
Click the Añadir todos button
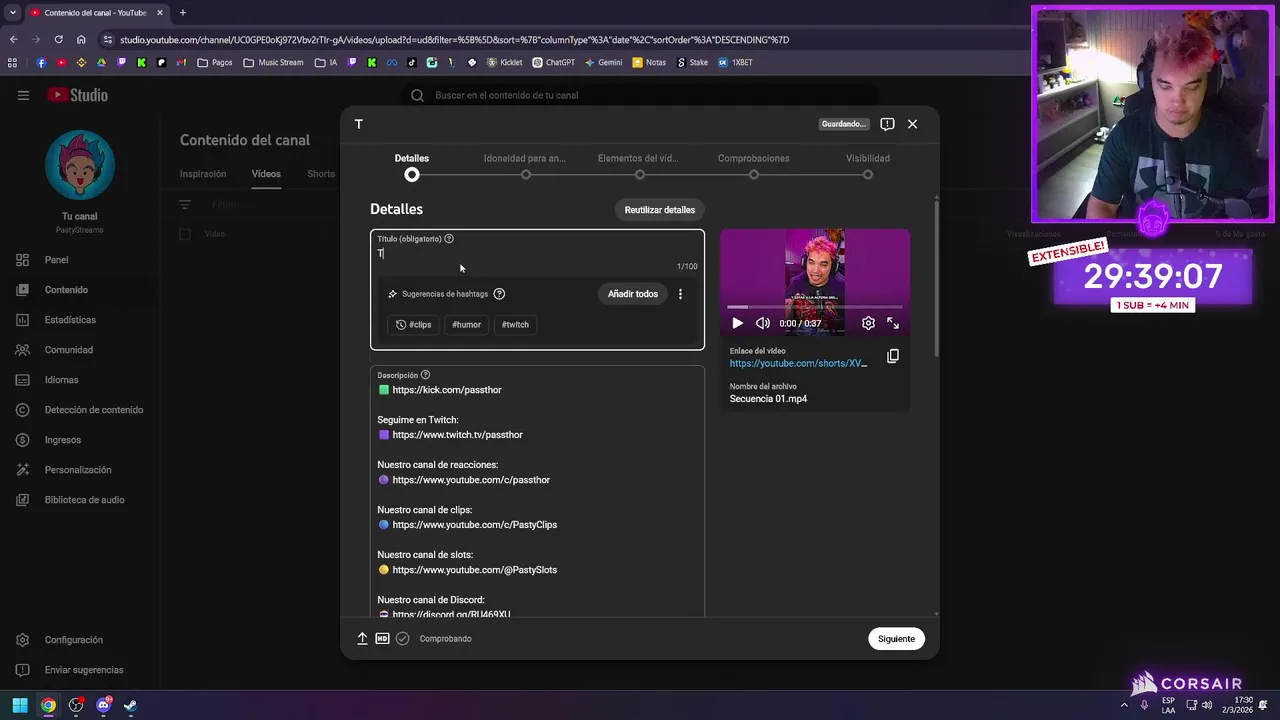click(x=633, y=294)
